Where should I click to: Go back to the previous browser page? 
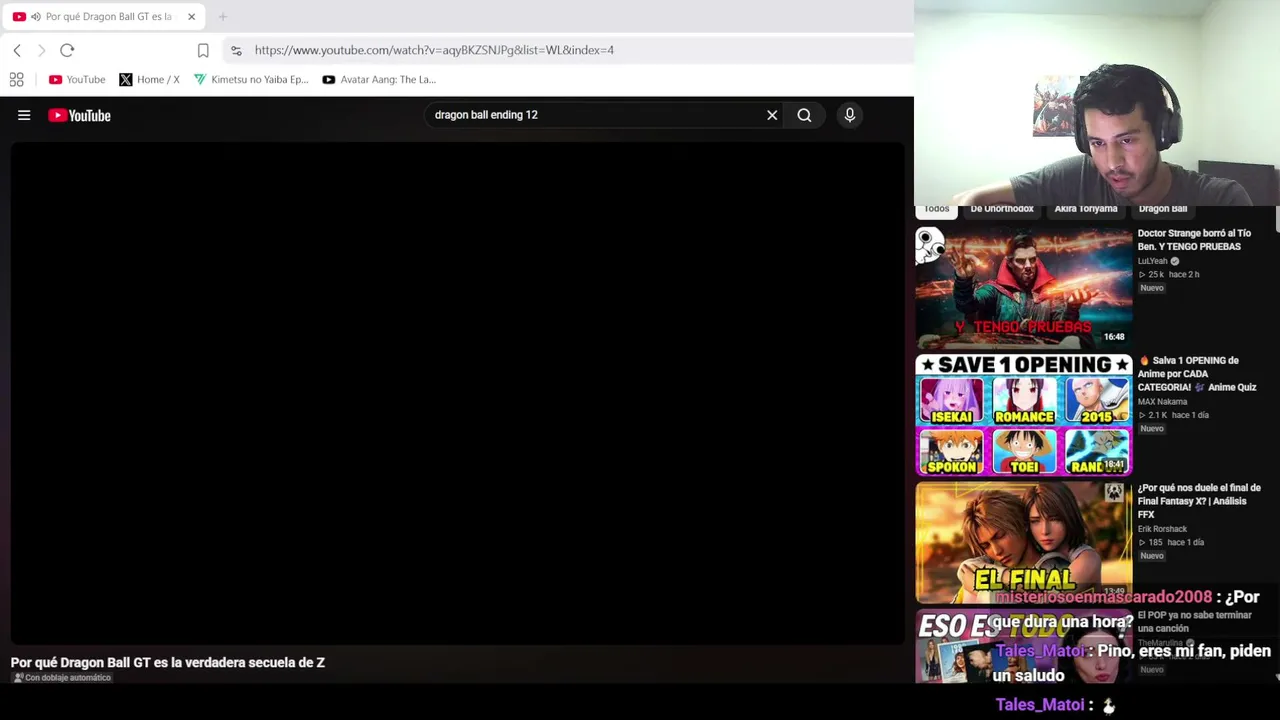point(17,50)
